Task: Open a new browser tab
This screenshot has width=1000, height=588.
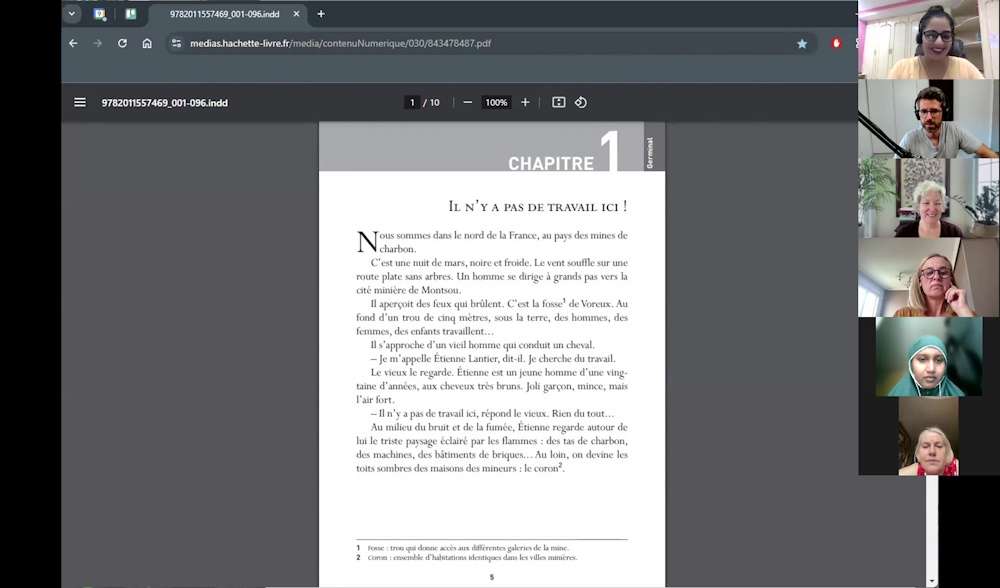Action: point(321,13)
